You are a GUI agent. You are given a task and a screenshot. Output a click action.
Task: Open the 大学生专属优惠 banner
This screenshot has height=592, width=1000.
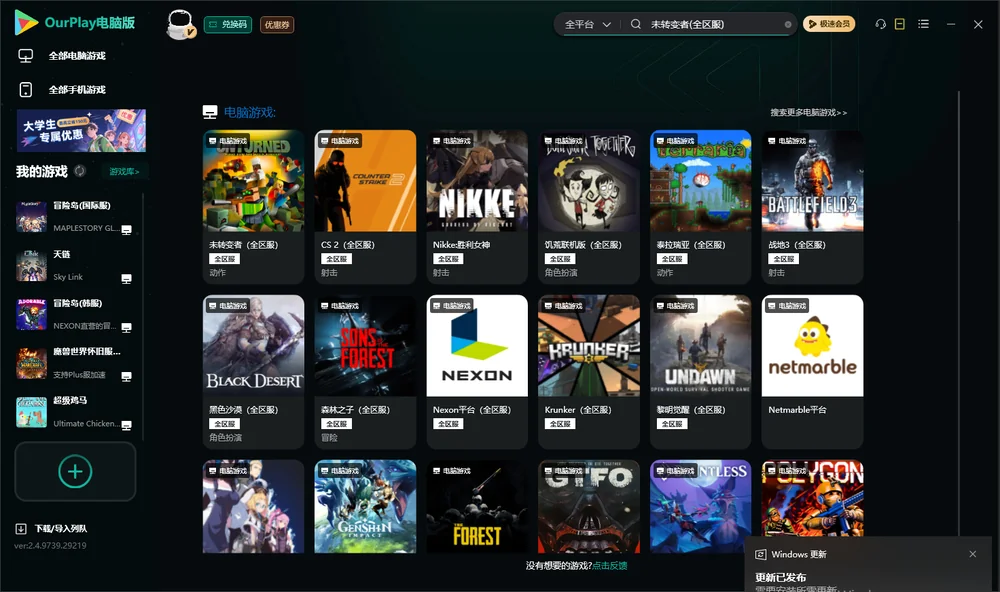82,130
